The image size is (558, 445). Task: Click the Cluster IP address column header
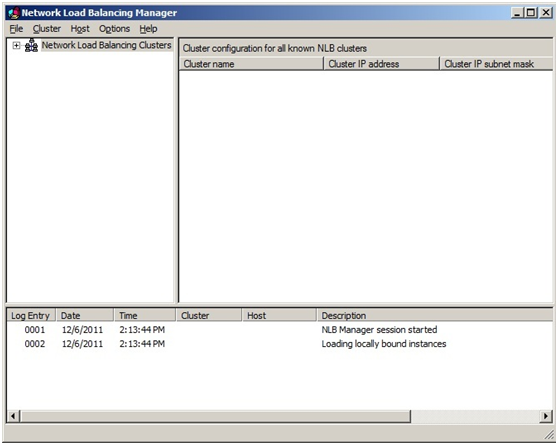pyautogui.click(x=381, y=64)
